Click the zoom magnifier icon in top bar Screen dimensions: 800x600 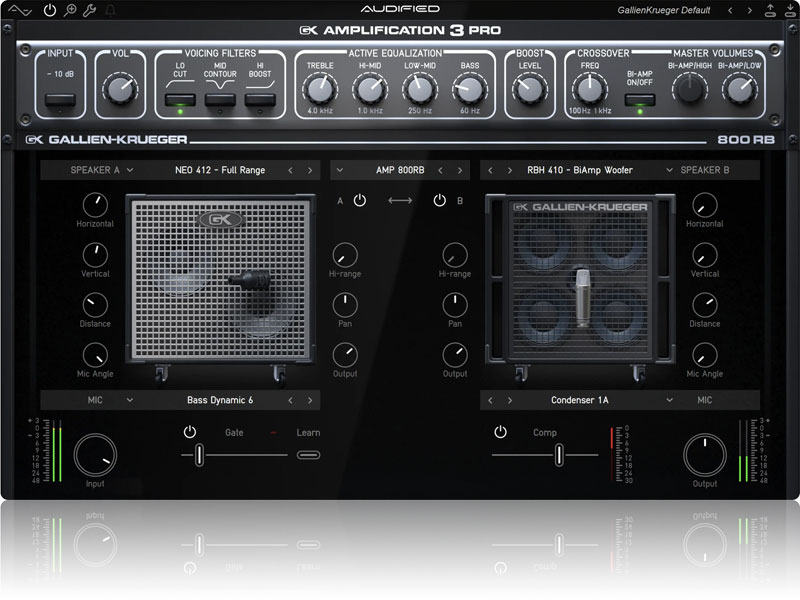point(70,10)
